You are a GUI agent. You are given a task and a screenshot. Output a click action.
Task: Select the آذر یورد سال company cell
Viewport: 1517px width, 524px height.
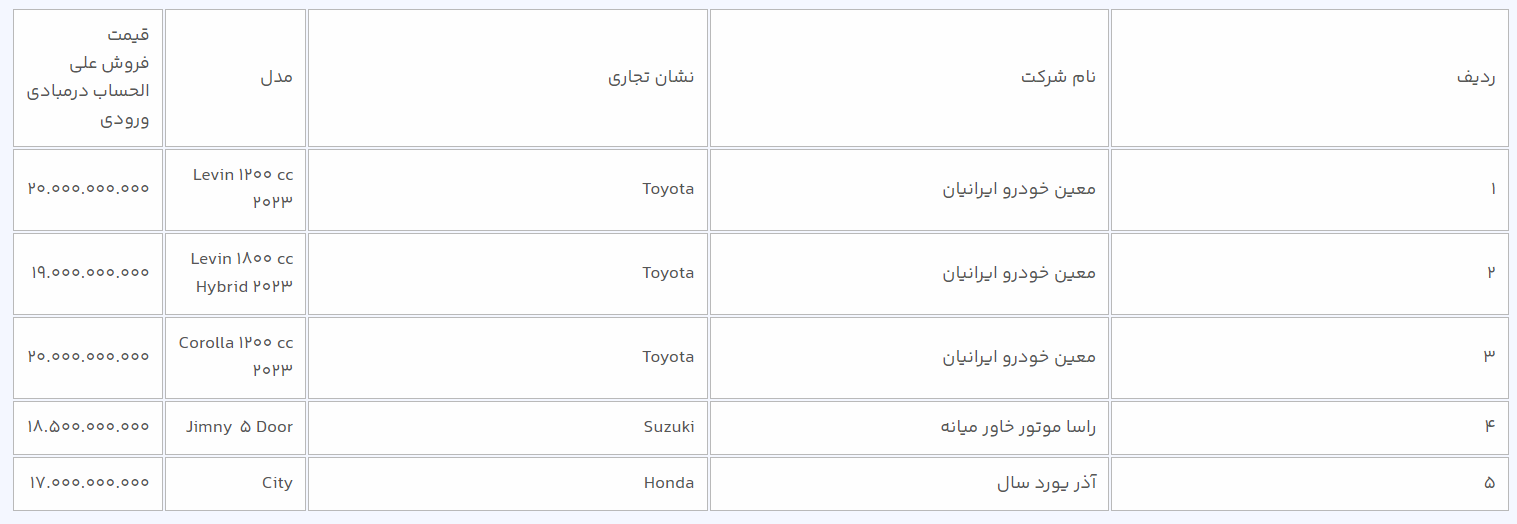(1046, 483)
